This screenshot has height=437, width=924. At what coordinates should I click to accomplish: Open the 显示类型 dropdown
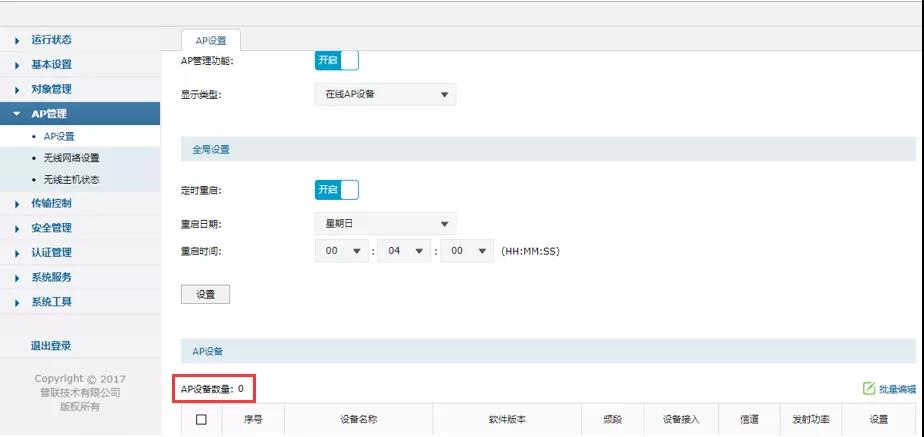(385, 95)
